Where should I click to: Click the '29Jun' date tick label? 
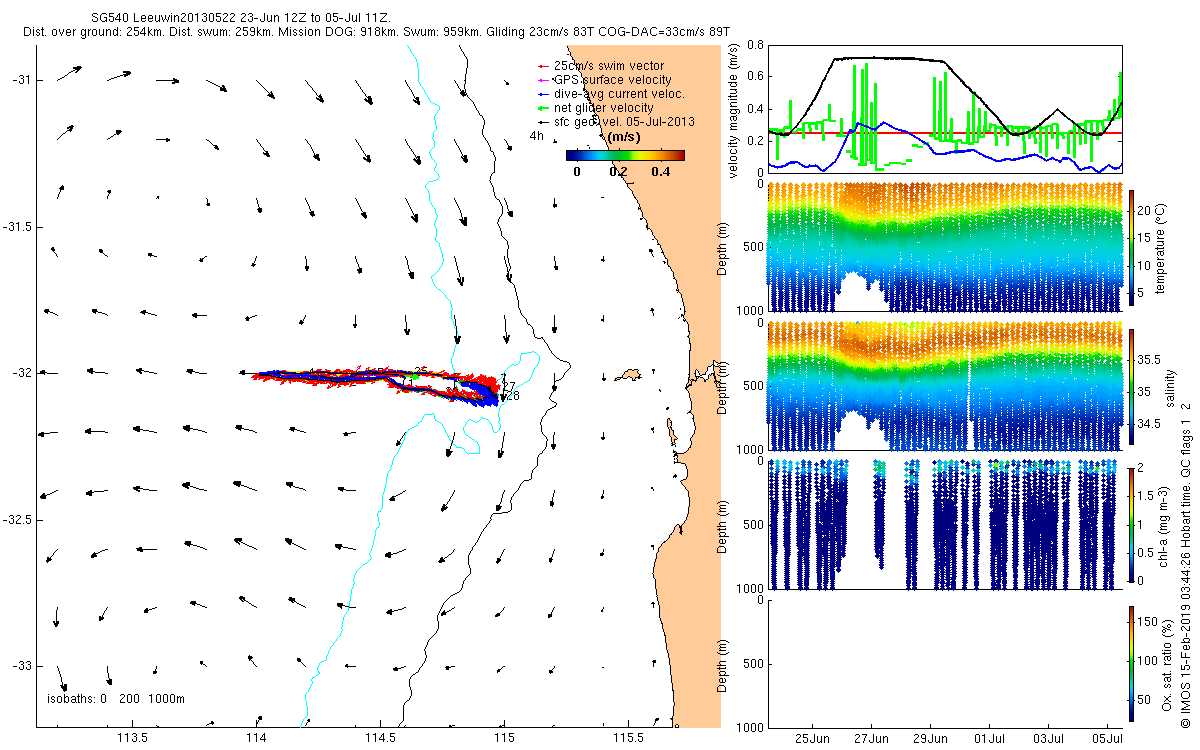coord(931,738)
